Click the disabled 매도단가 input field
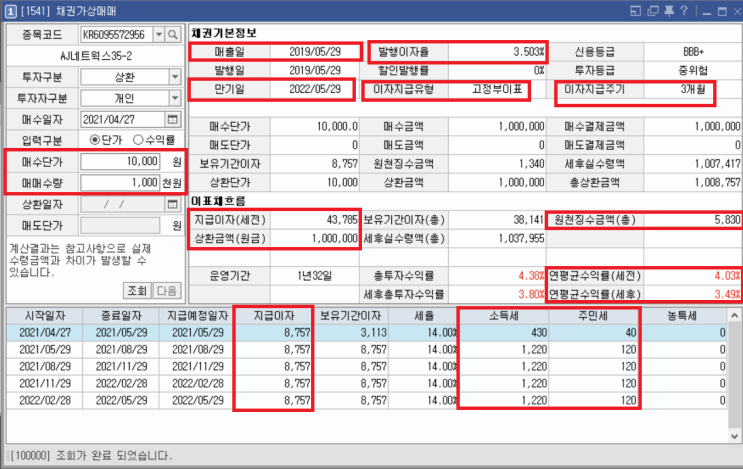The image size is (743, 469). point(120,225)
